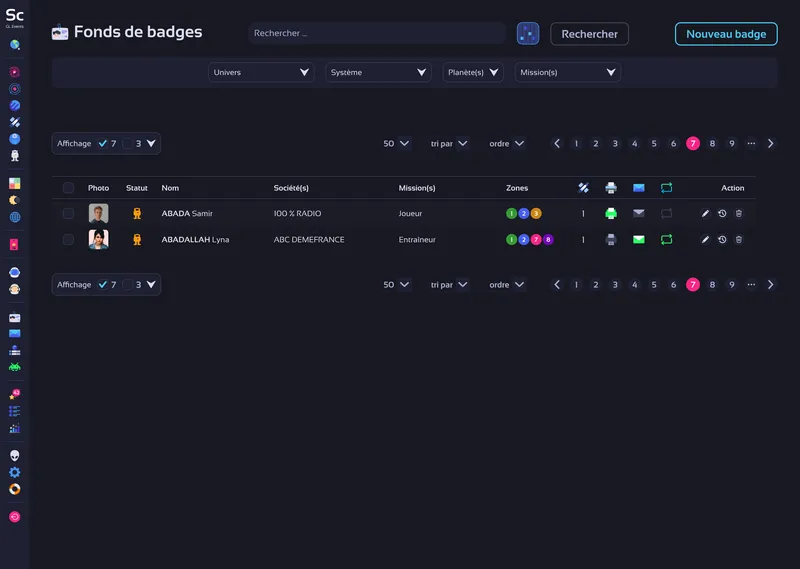Go to page 3 in the bottom pagination

[x=615, y=285]
